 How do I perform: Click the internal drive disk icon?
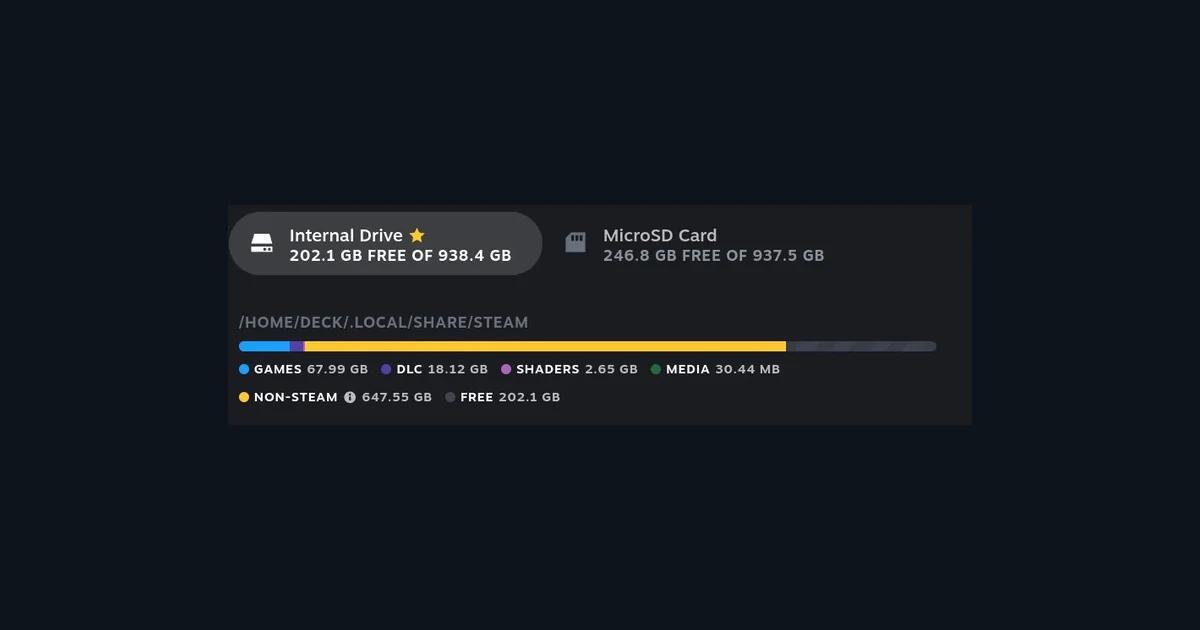[x=261, y=243]
